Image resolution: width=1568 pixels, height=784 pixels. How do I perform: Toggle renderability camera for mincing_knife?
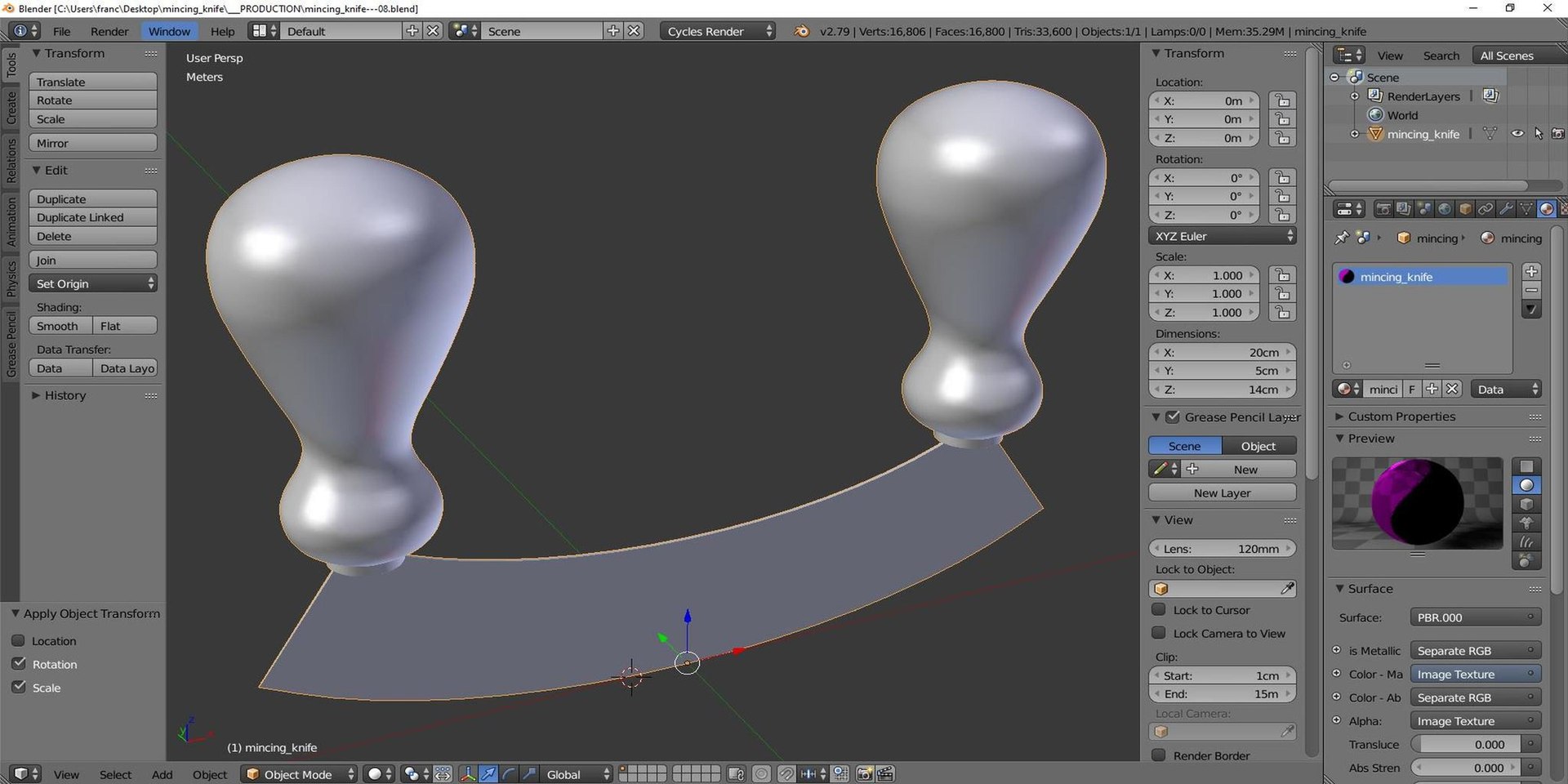[x=1558, y=134]
